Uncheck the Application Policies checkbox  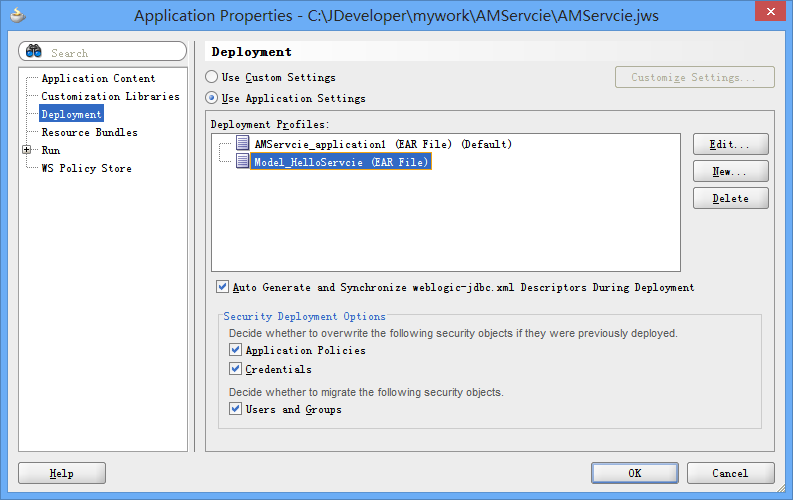[235, 349]
